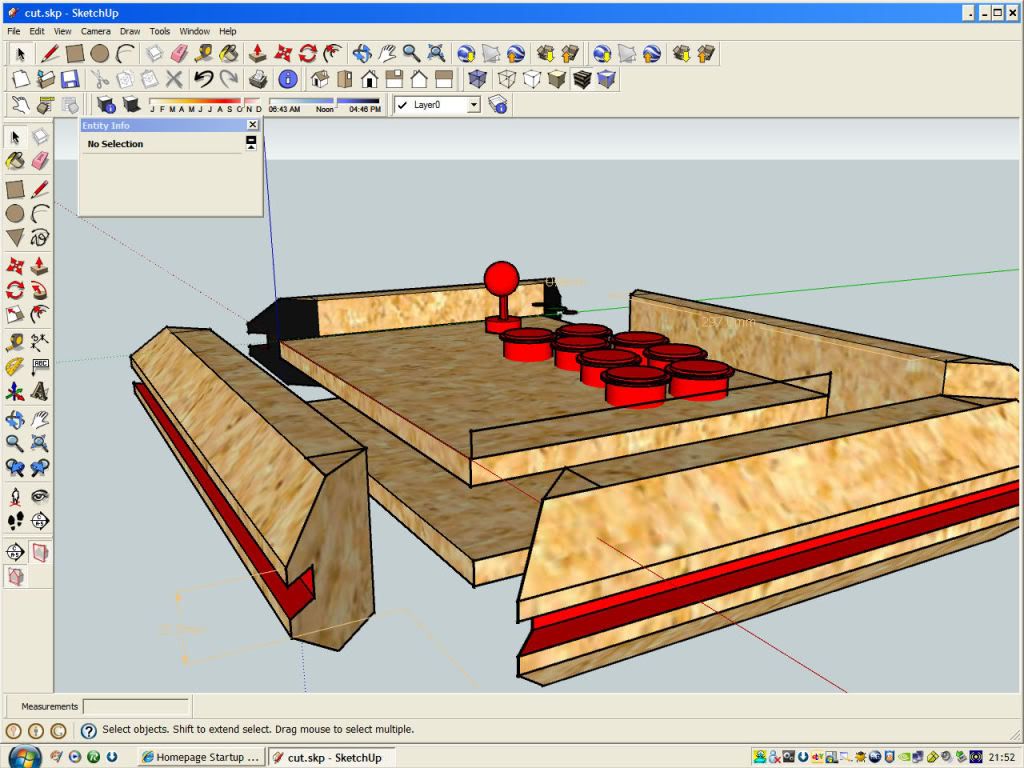Click the Copy icon
Image resolution: width=1024 pixels, height=768 pixels.
[125, 80]
